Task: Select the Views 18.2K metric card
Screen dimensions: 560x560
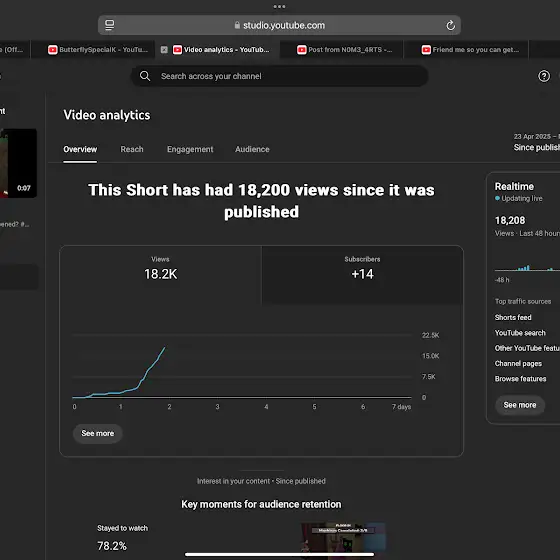Action: click(160, 275)
